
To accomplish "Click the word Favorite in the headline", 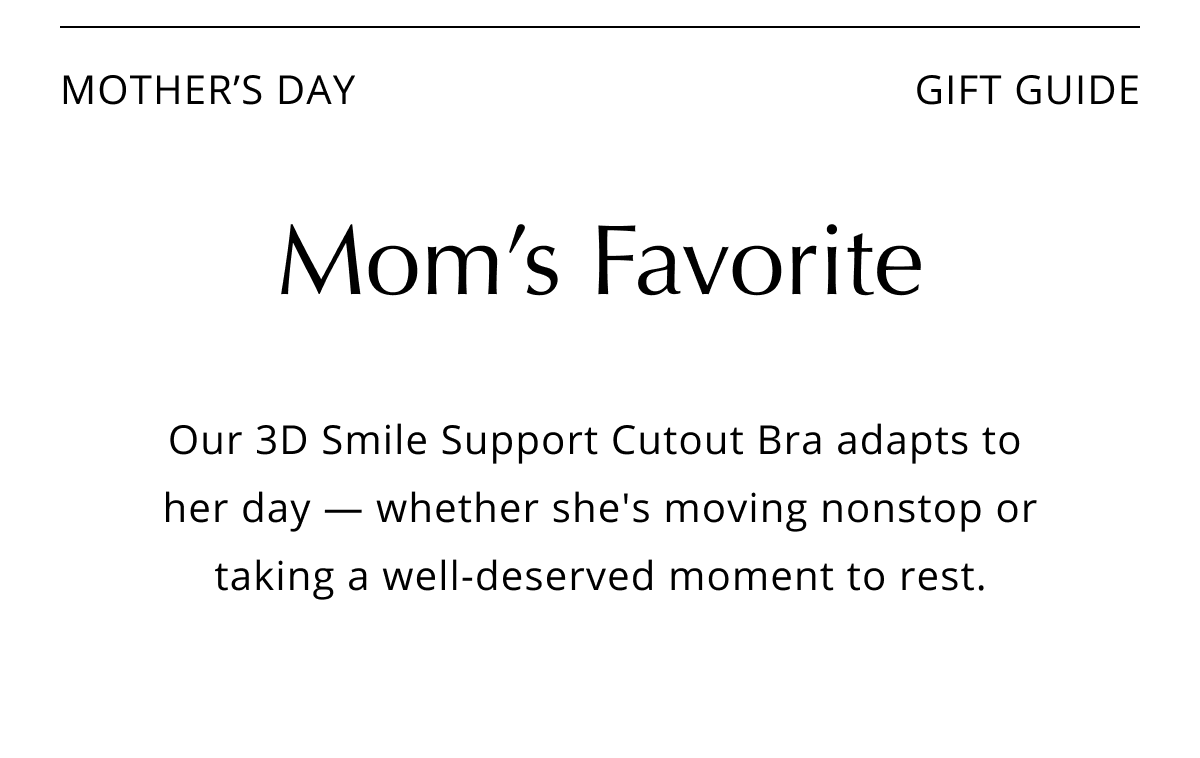I will tap(758, 260).
